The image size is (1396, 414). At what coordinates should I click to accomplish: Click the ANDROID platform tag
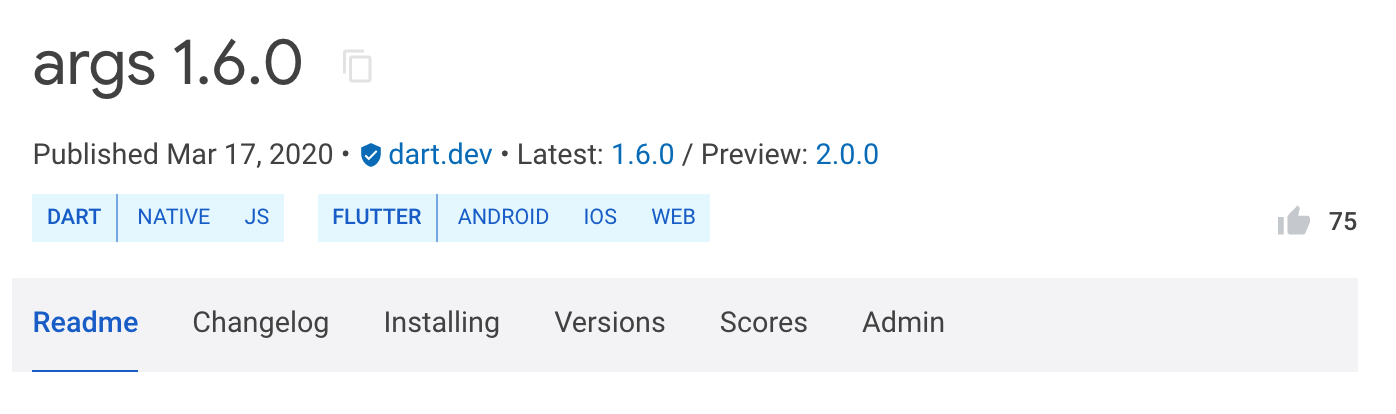[x=503, y=217]
